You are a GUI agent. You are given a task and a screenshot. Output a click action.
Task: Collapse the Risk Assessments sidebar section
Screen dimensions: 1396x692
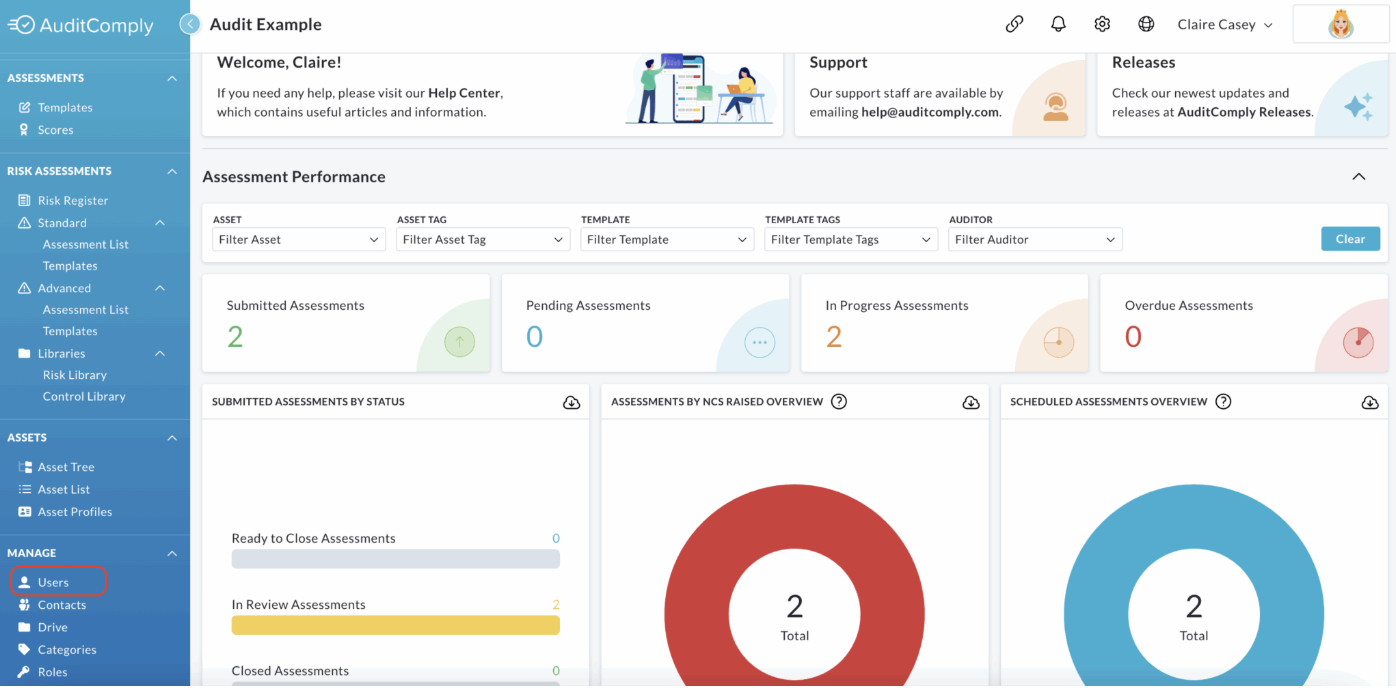172,171
